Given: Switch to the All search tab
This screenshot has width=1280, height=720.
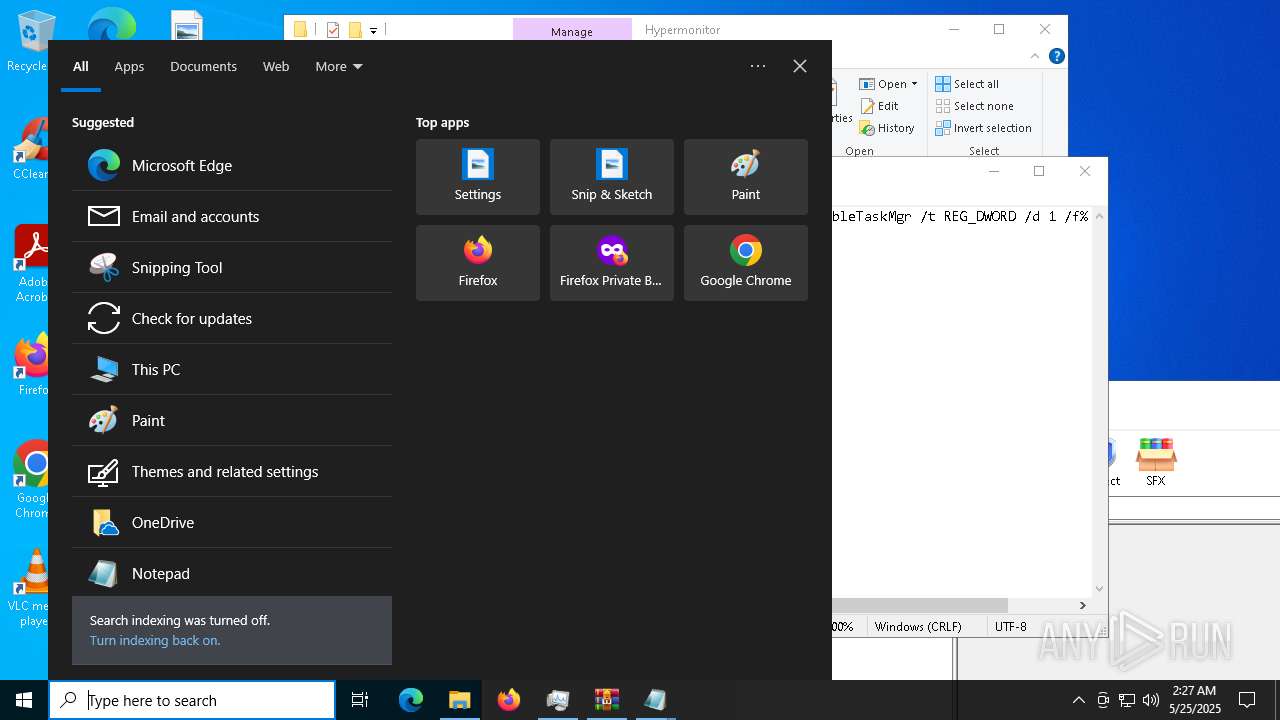Looking at the screenshot, I should [x=81, y=66].
